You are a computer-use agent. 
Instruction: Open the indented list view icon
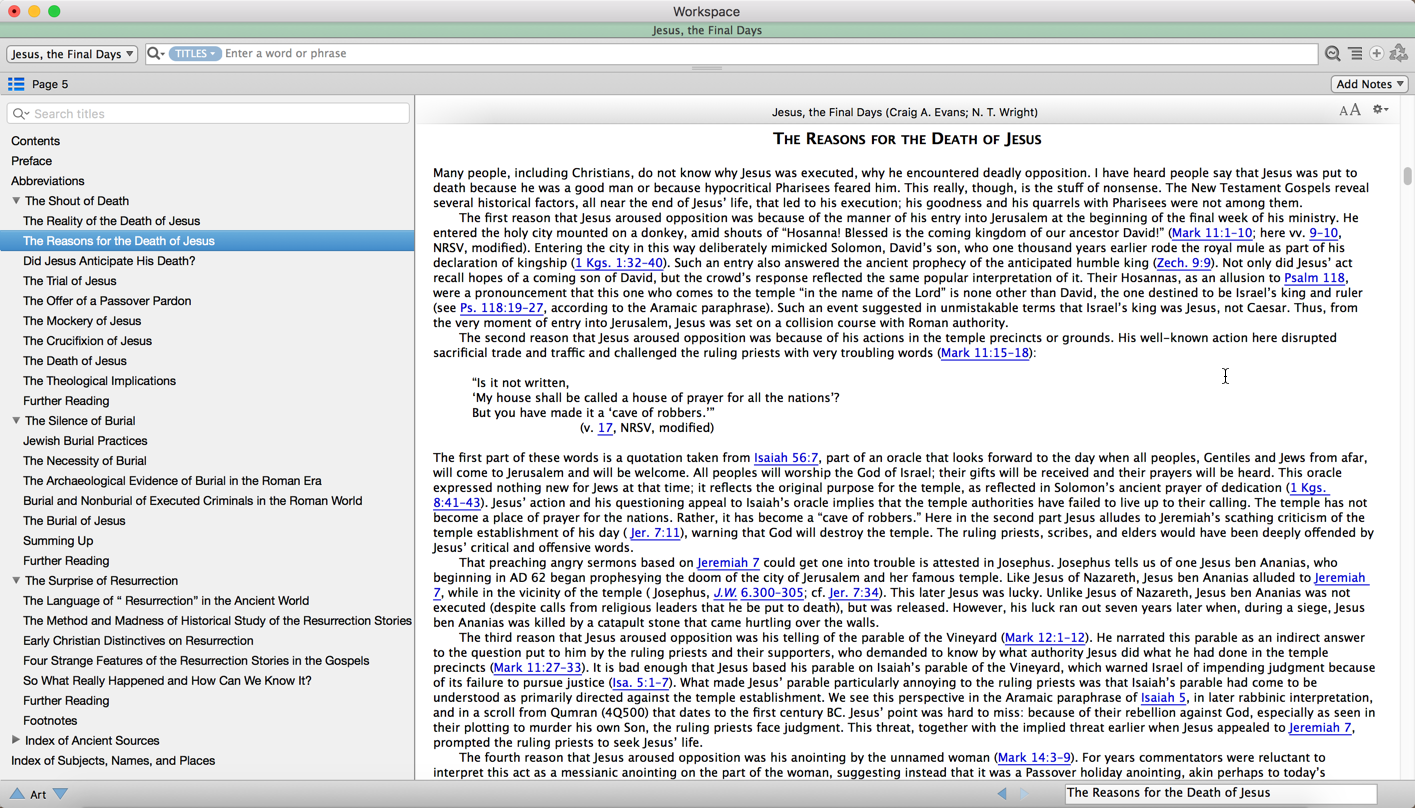click(1355, 54)
